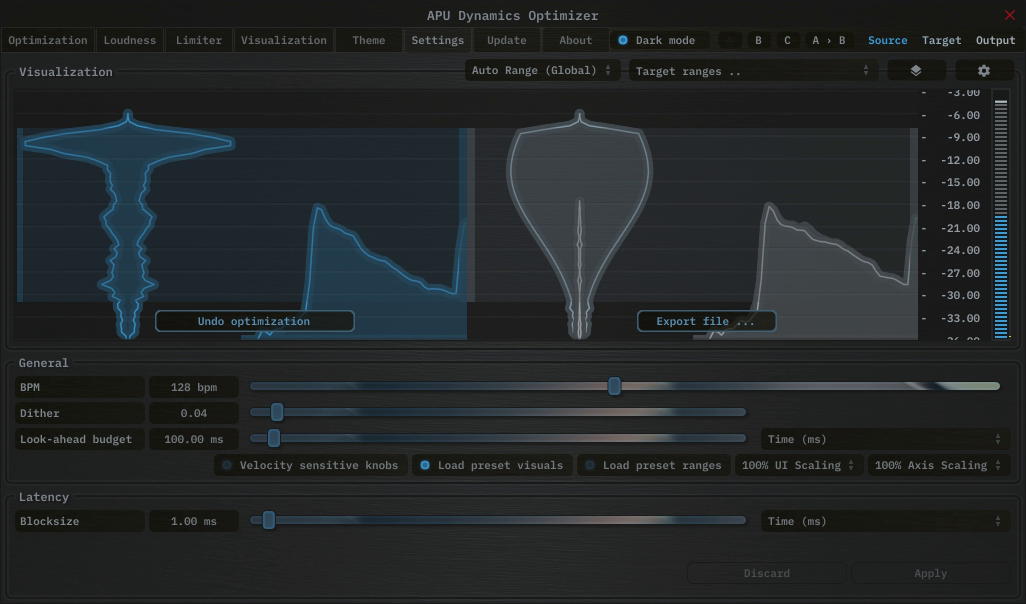Open the Loudness tab
This screenshot has height=604, width=1026.
click(130, 40)
